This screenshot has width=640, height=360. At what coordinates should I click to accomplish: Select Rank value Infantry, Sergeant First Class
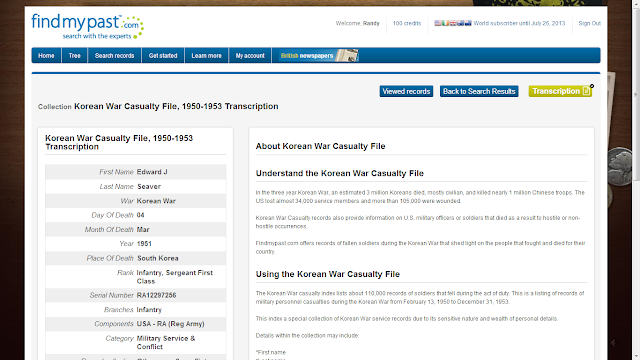click(x=175, y=277)
